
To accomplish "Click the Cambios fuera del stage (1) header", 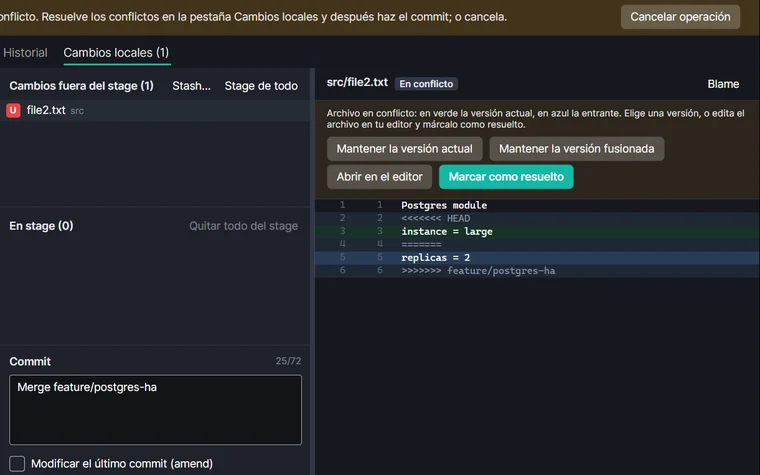I will click(81, 86).
